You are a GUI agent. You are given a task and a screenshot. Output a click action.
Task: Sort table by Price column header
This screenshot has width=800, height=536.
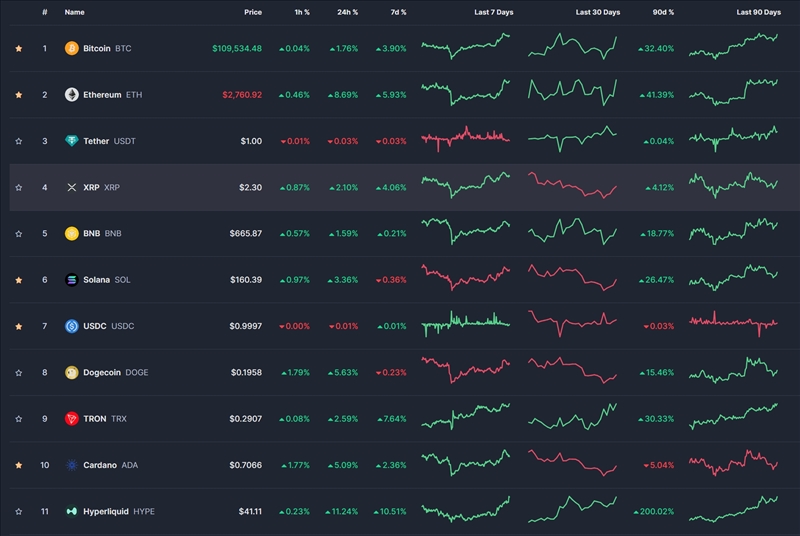click(252, 12)
